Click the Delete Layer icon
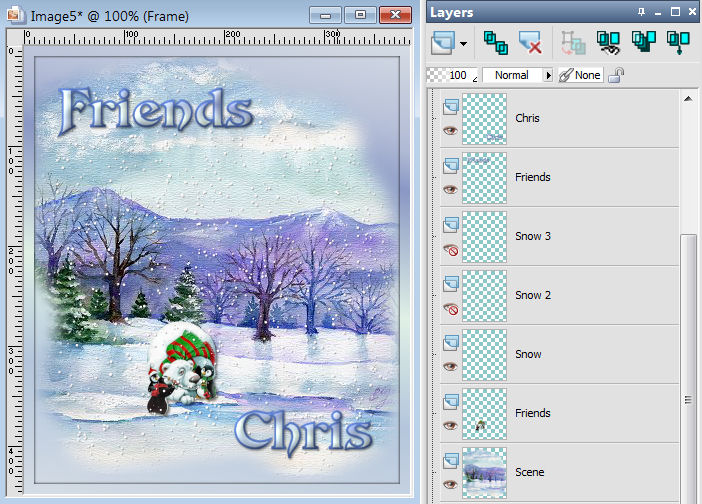Viewport: 702px width, 504px height. 529,42
